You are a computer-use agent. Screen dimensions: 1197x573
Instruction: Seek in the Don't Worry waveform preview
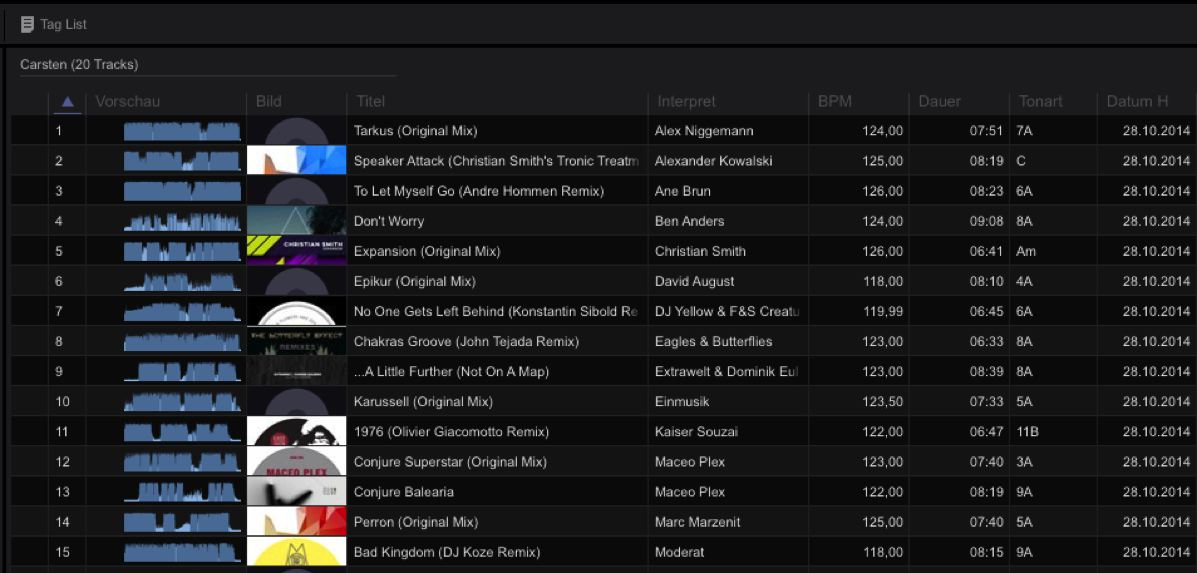(182, 222)
